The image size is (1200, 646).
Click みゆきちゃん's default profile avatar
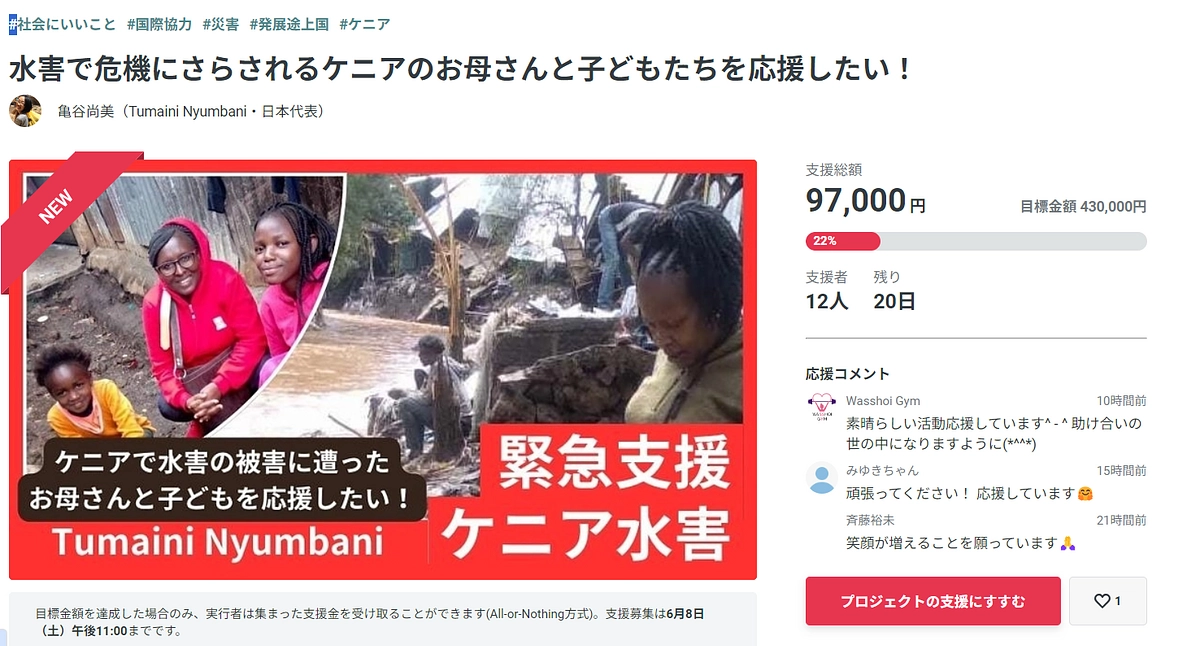coord(821,478)
